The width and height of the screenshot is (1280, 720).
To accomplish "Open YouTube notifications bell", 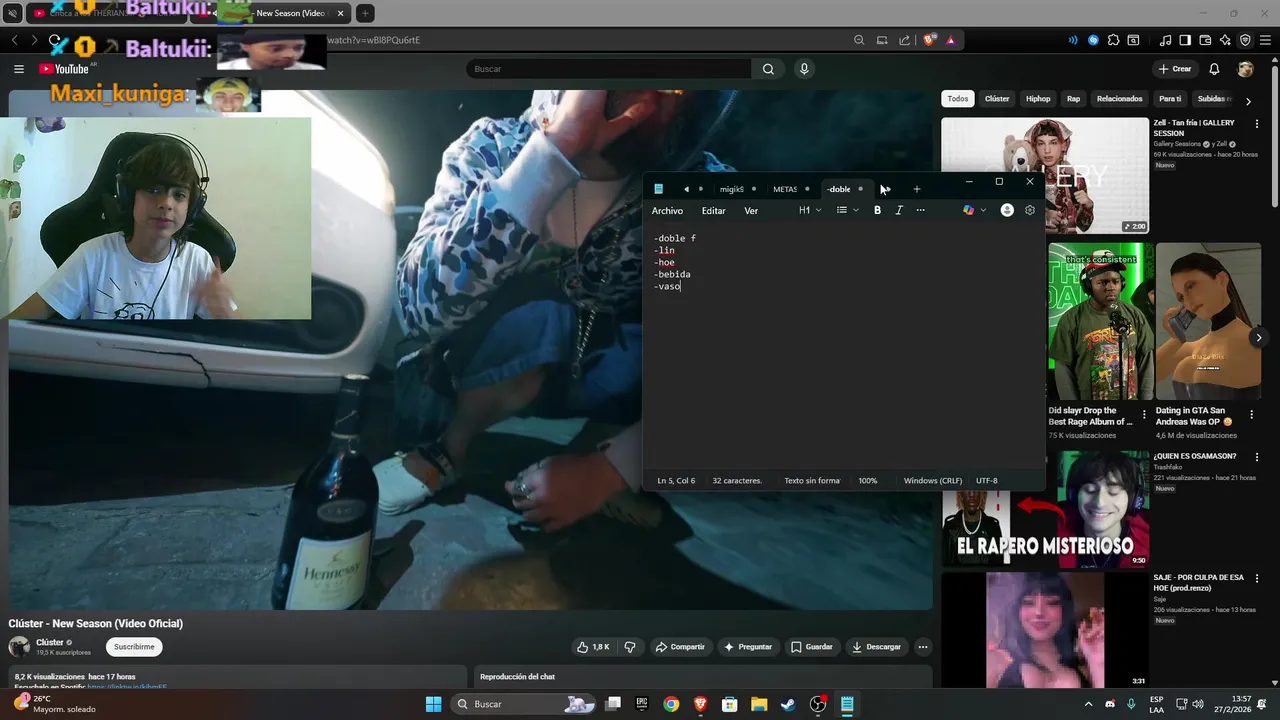I will pos(1214,69).
